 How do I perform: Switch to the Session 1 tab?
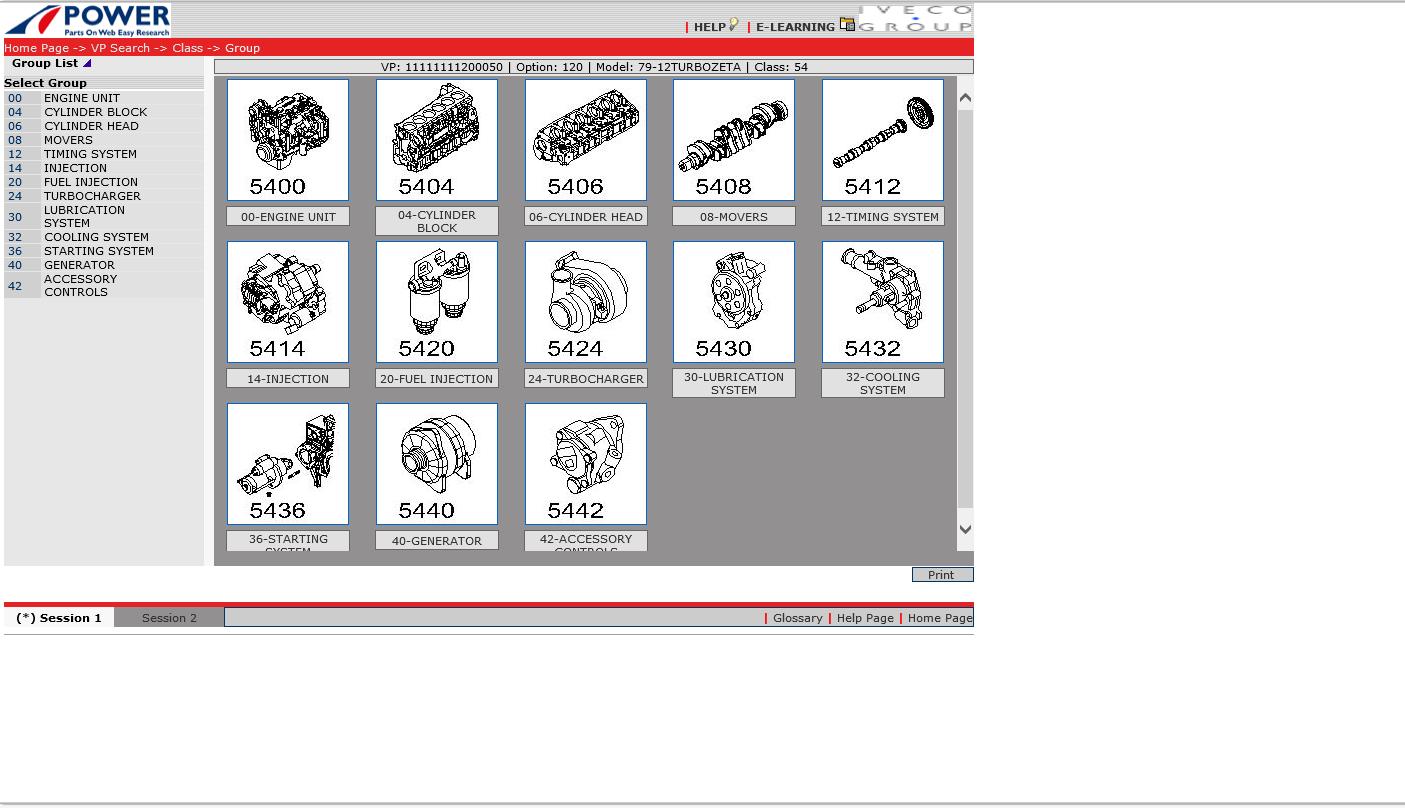point(59,618)
